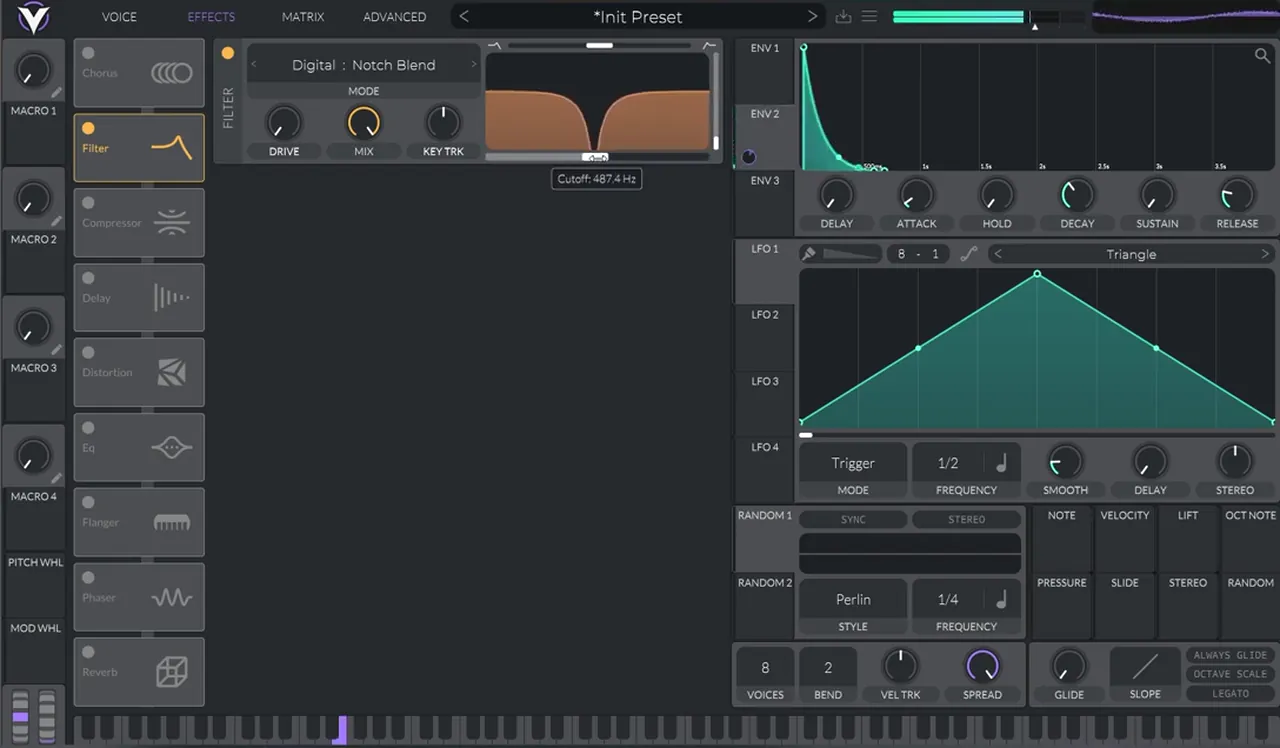
Task: Enable the Eq effect power dot
Action: (x=88, y=428)
